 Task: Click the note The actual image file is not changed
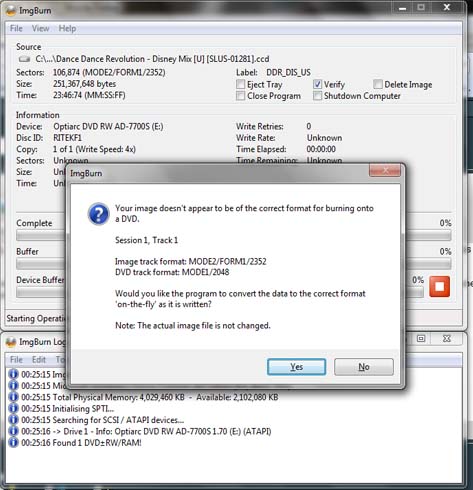pos(193,326)
